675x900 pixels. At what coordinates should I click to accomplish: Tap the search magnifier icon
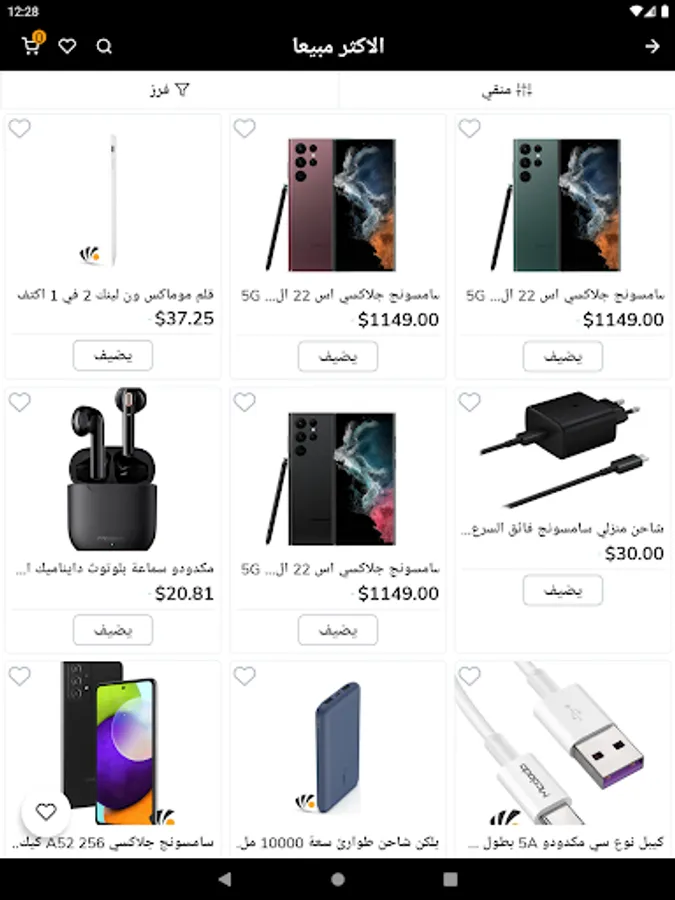click(104, 46)
